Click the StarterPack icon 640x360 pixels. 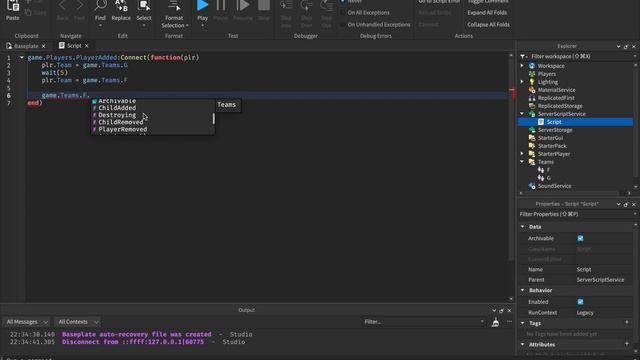(532, 146)
